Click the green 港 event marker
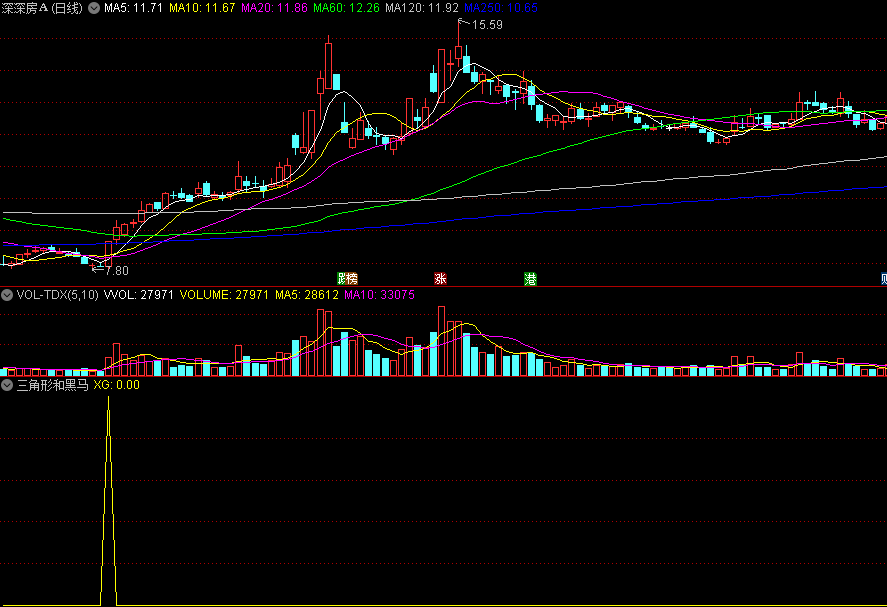This screenshot has width=887, height=607. pyautogui.click(x=530, y=278)
